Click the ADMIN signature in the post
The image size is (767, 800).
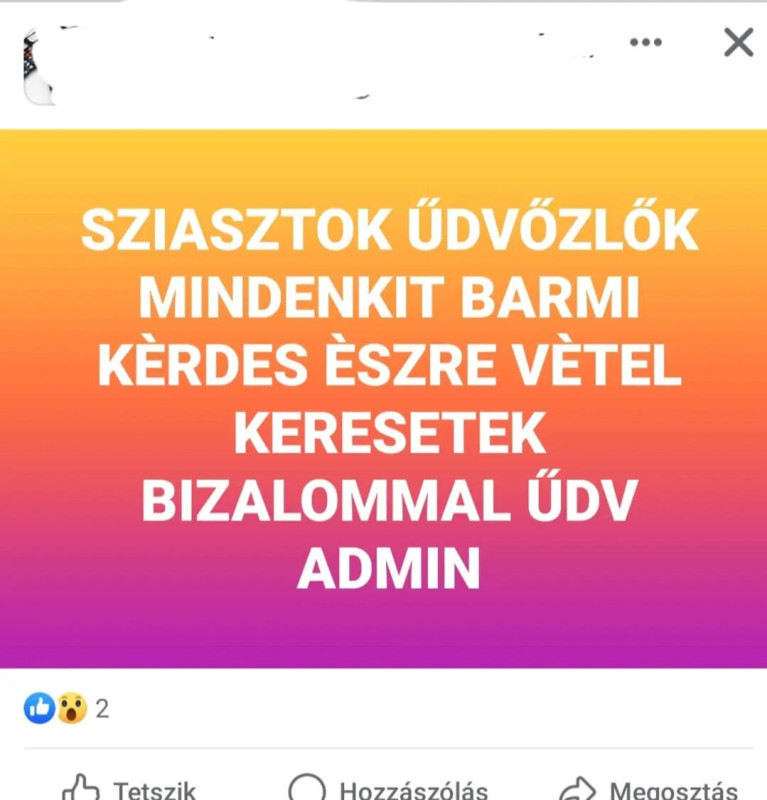(388, 568)
